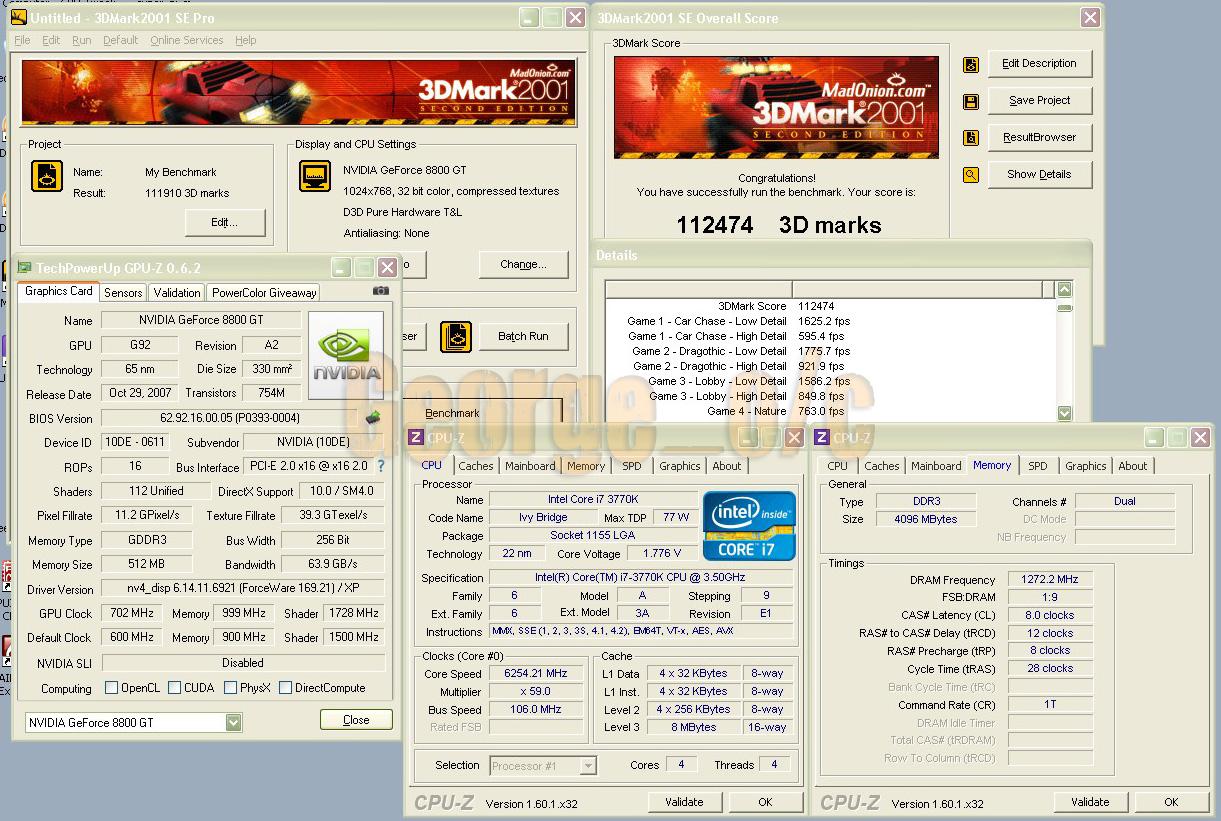Click OK in the left CPU-Z window
This screenshot has width=1221, height=821.
pos(765,802)
